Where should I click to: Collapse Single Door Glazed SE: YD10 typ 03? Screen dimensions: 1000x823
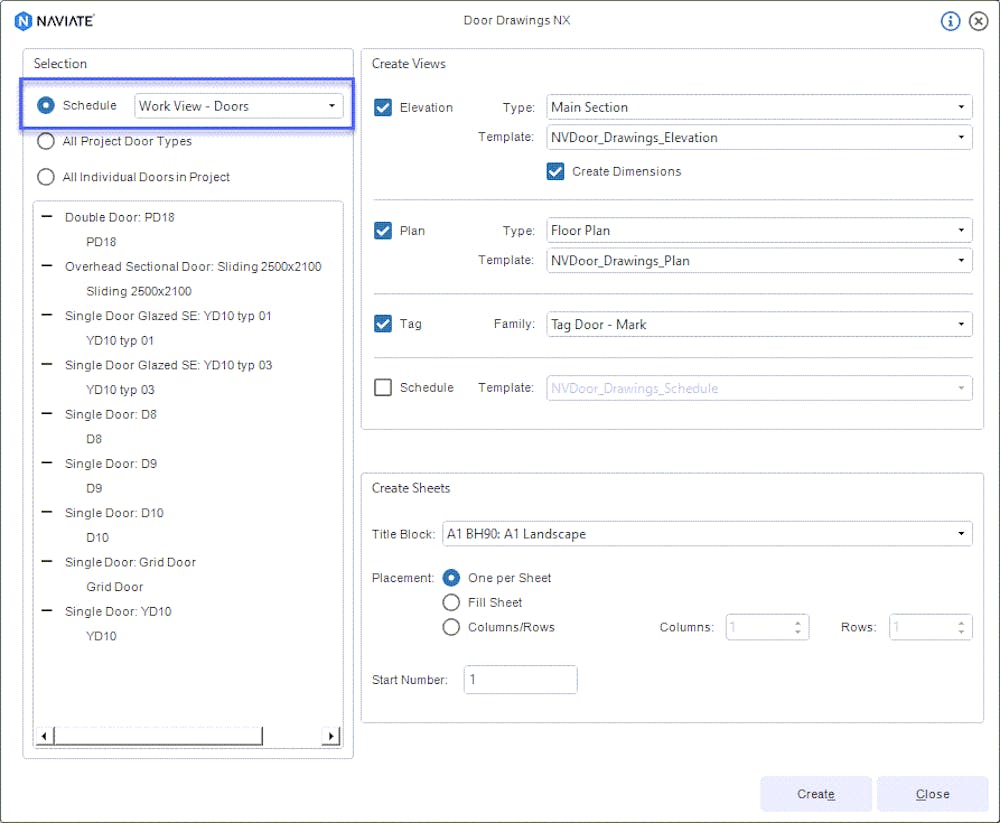click(x=47, y=364)
